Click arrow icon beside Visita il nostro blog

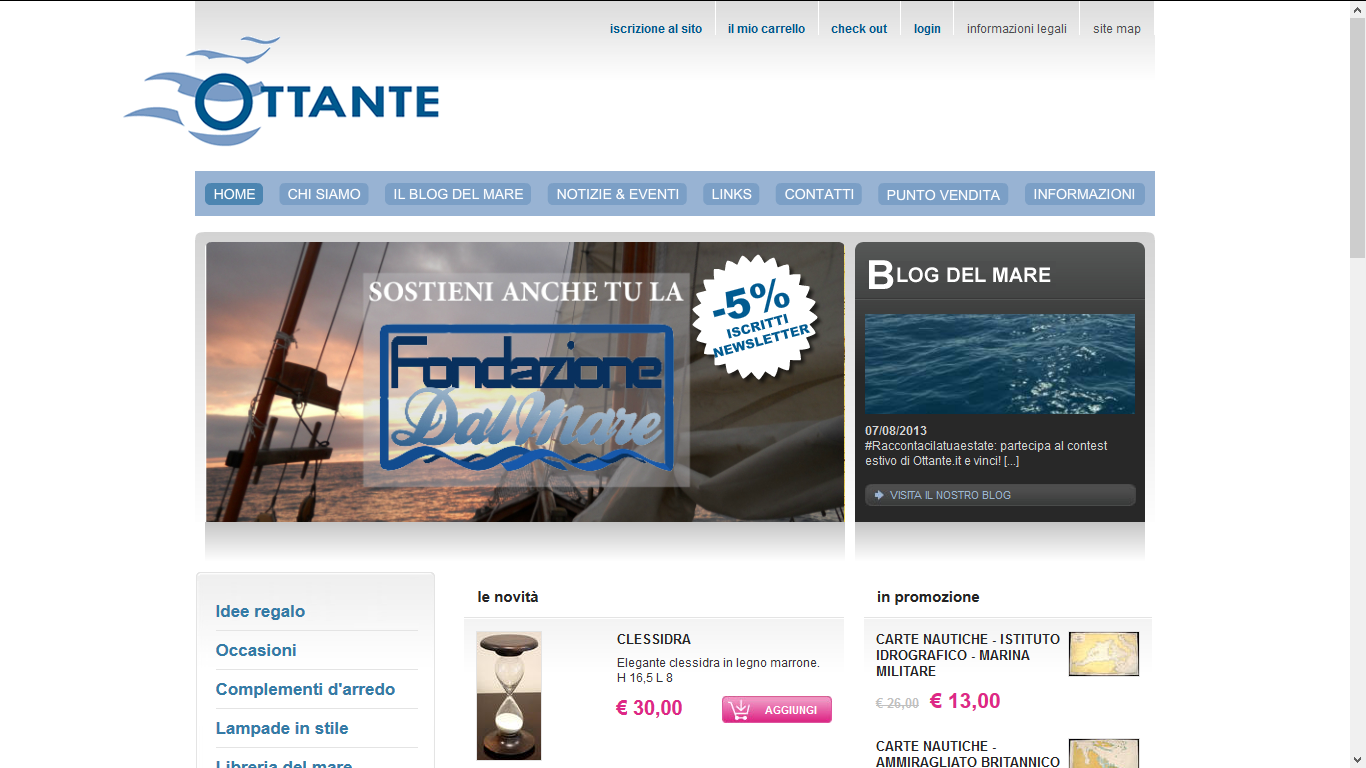879,495
